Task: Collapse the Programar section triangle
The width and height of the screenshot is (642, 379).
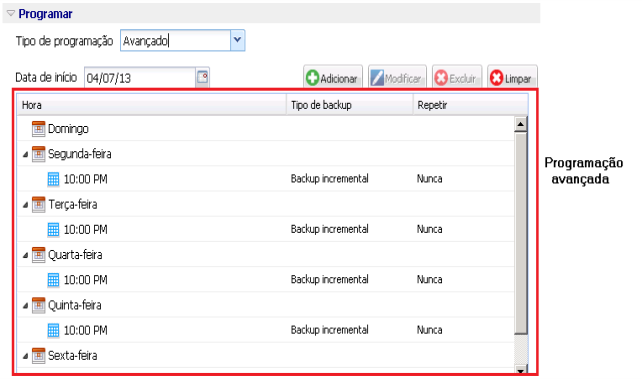Action: 11,14
